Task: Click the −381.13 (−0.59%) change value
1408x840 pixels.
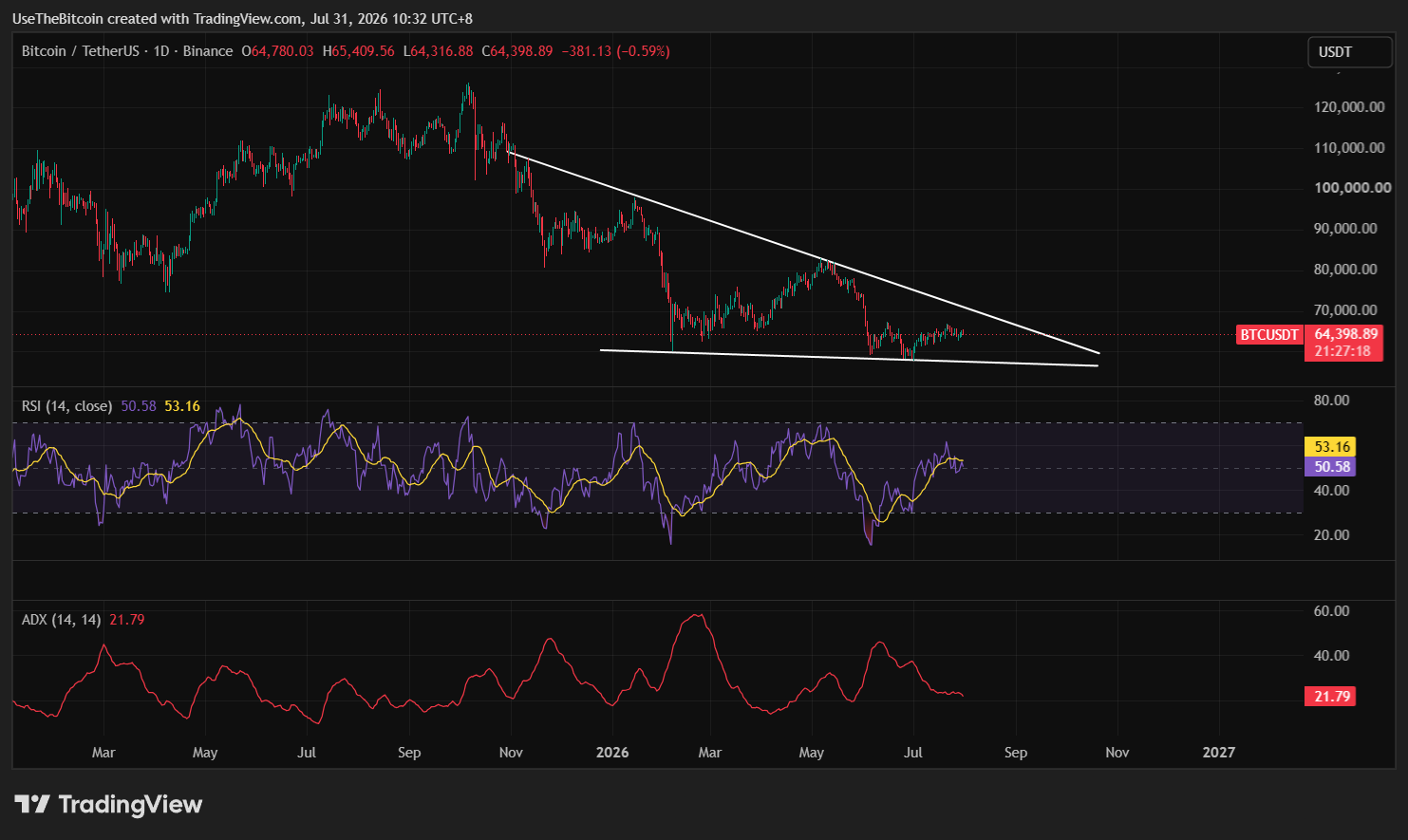Action: (615, 51)
